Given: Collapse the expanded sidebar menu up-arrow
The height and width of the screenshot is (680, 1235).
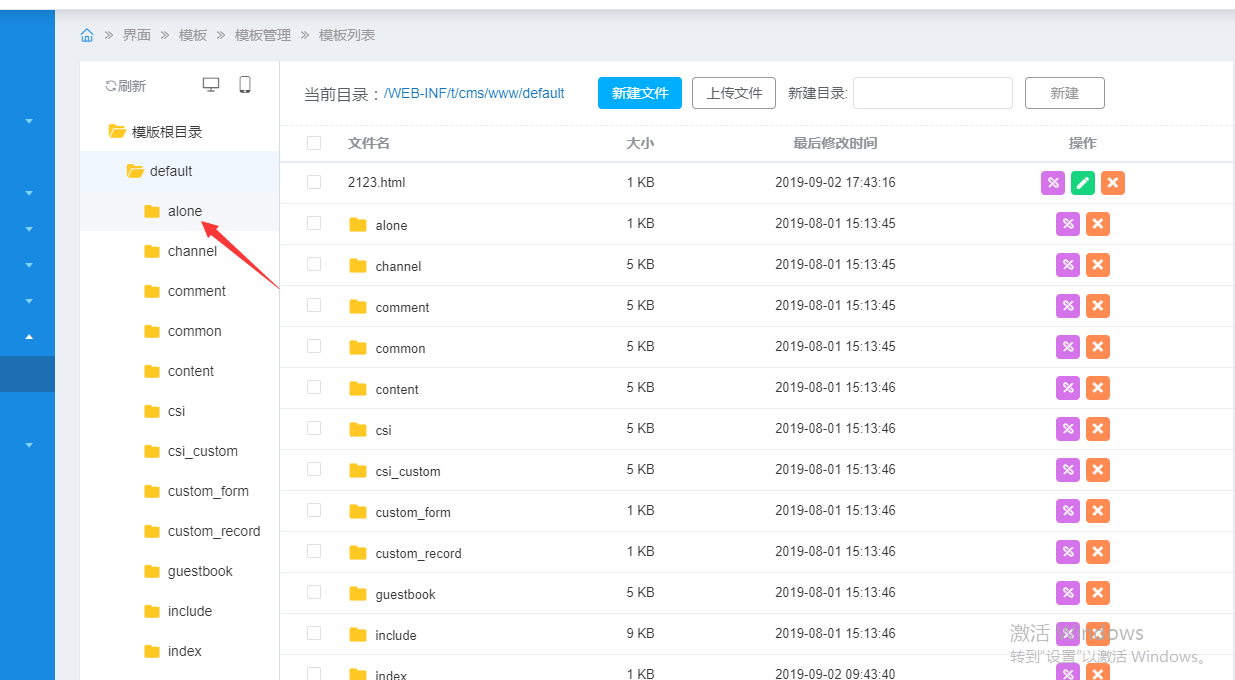Looking at the screenshot, I should 29,337.
